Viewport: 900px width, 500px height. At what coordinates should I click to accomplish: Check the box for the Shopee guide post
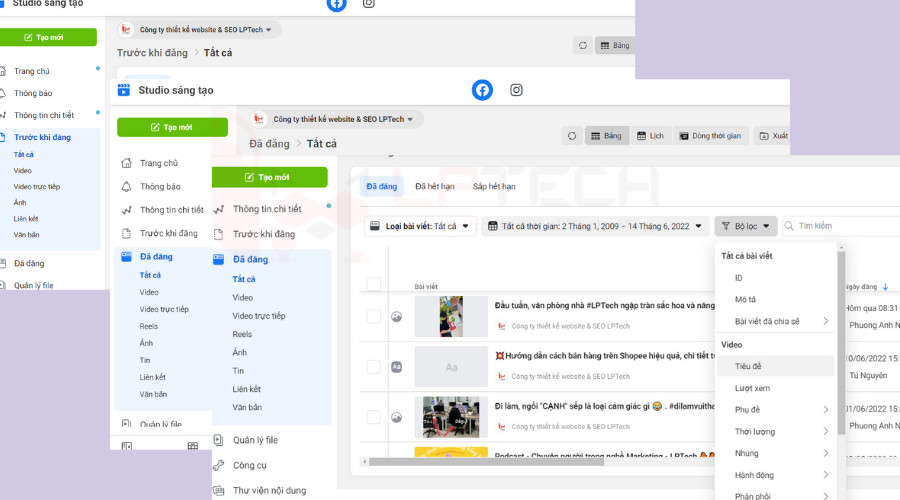coord(374,368)
